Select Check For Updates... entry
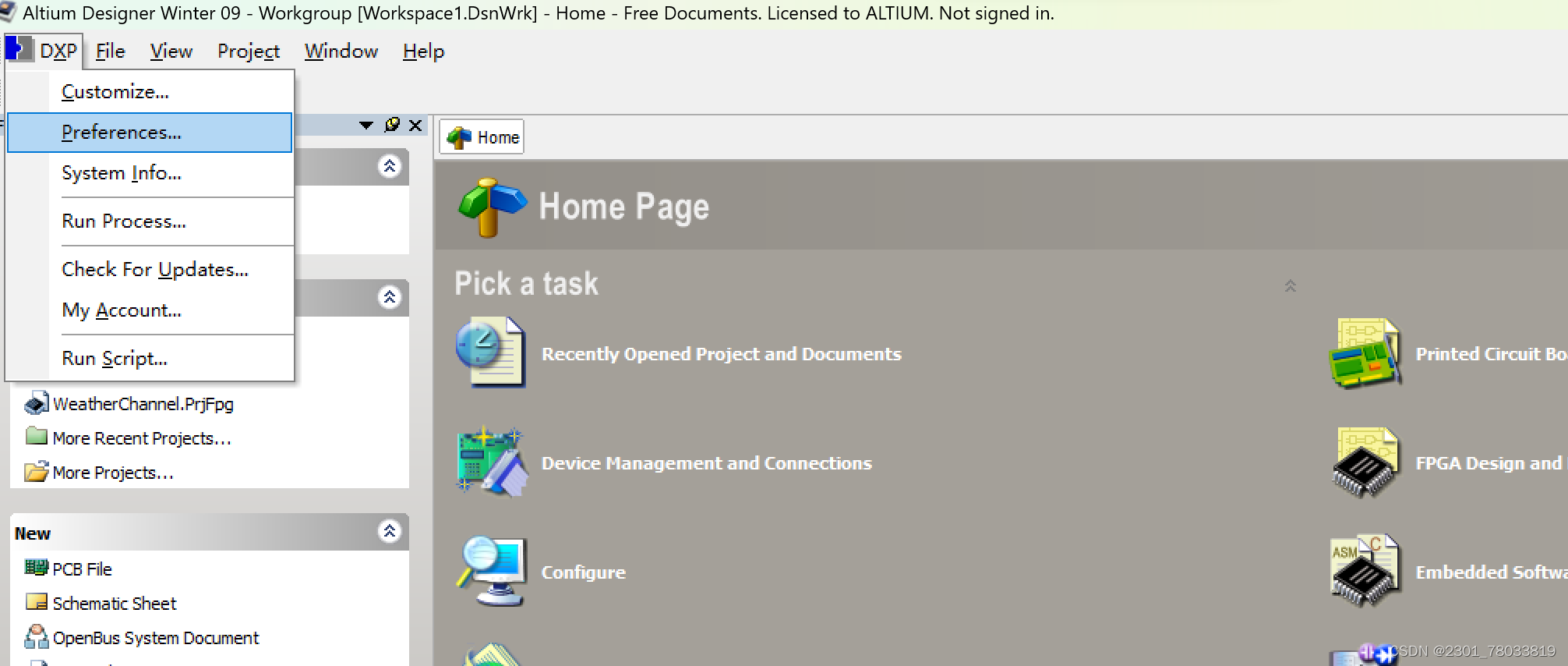The height and width of the screenshot is (666, 1568). tap(150, 269)
